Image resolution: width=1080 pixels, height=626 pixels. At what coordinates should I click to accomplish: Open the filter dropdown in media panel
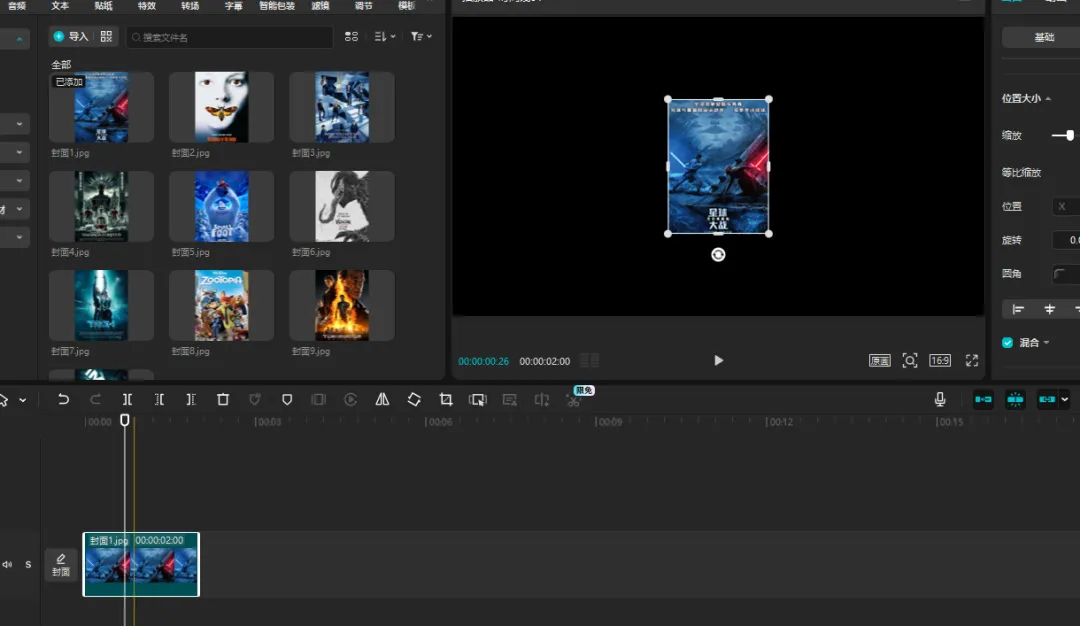tap(422, 36)
